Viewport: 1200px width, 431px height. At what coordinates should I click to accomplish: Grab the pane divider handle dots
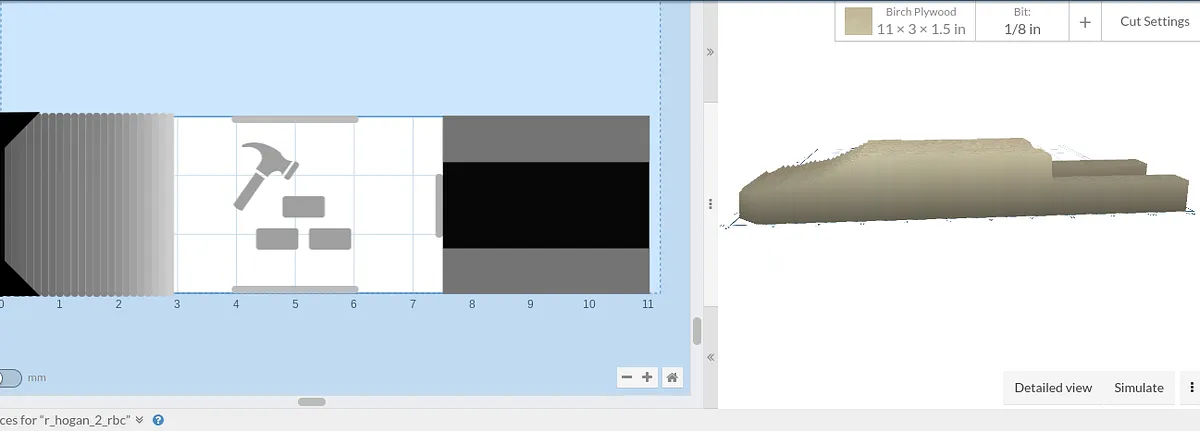pyautogui.click(x=710, y=204)
